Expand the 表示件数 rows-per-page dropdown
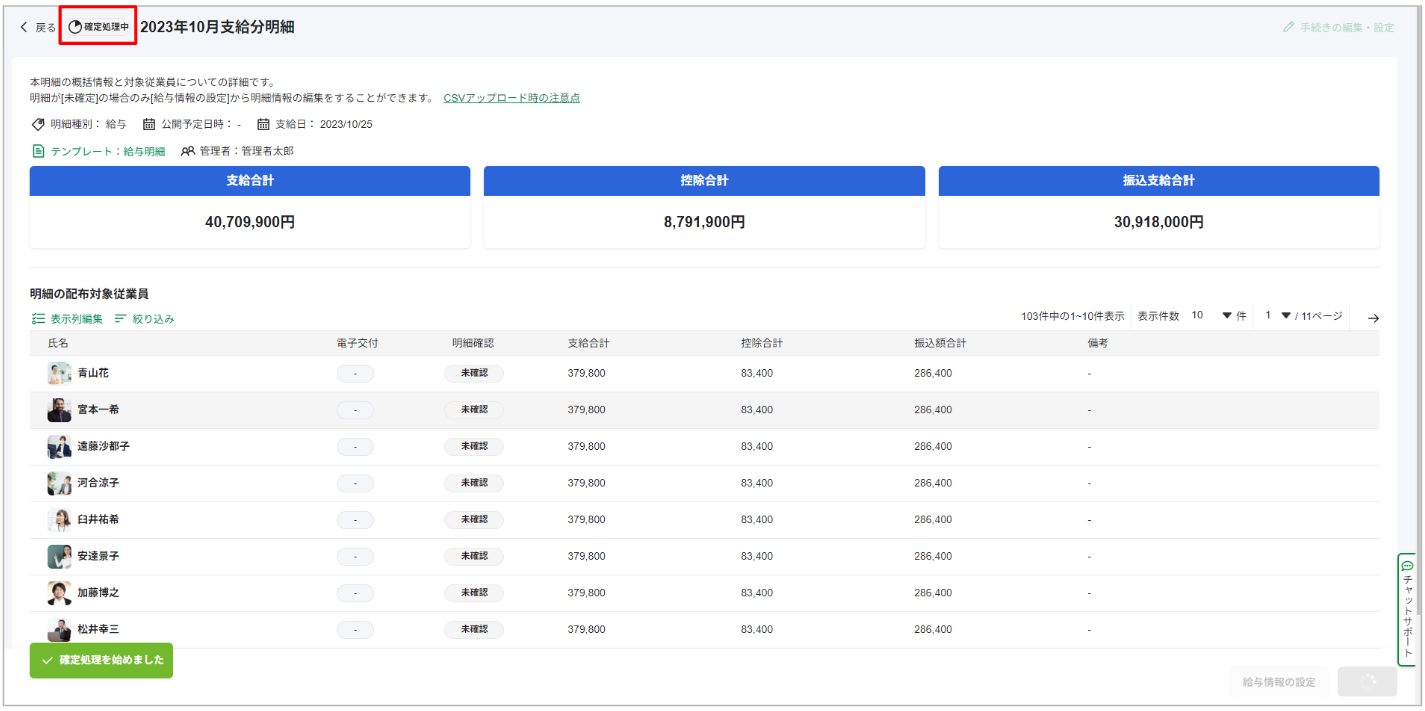 click(x=1227, y=316)
